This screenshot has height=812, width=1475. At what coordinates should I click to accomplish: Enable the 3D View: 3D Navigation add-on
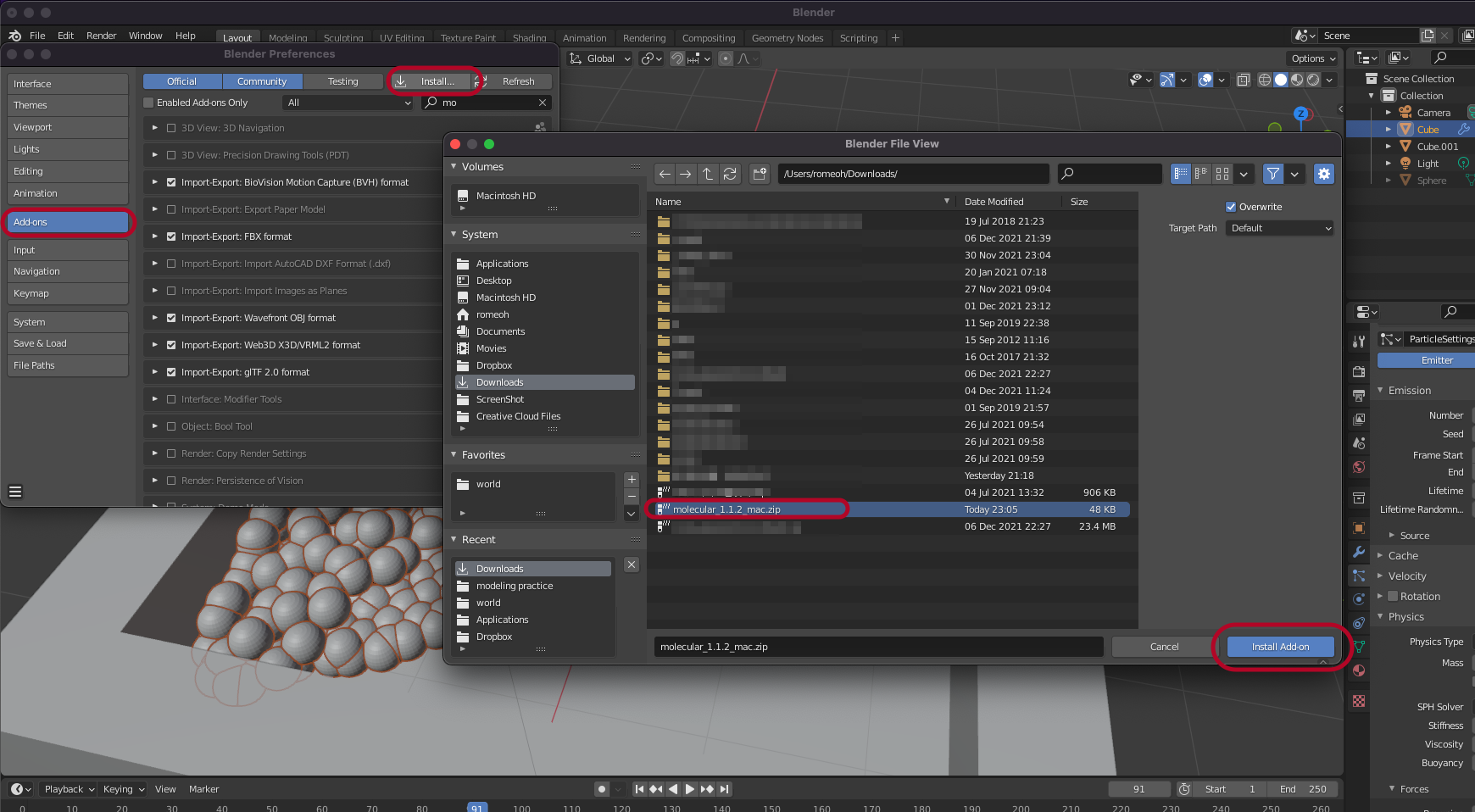[171, 128]
